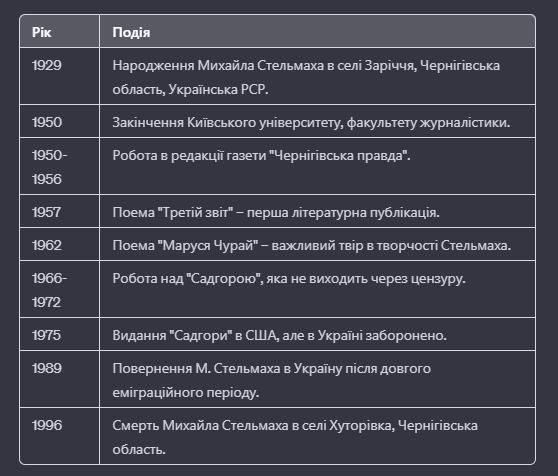The width and height of the screenshot is (558, 476).
Task: Click the Київського університету graduation event
Action: [x=311, y=123]
